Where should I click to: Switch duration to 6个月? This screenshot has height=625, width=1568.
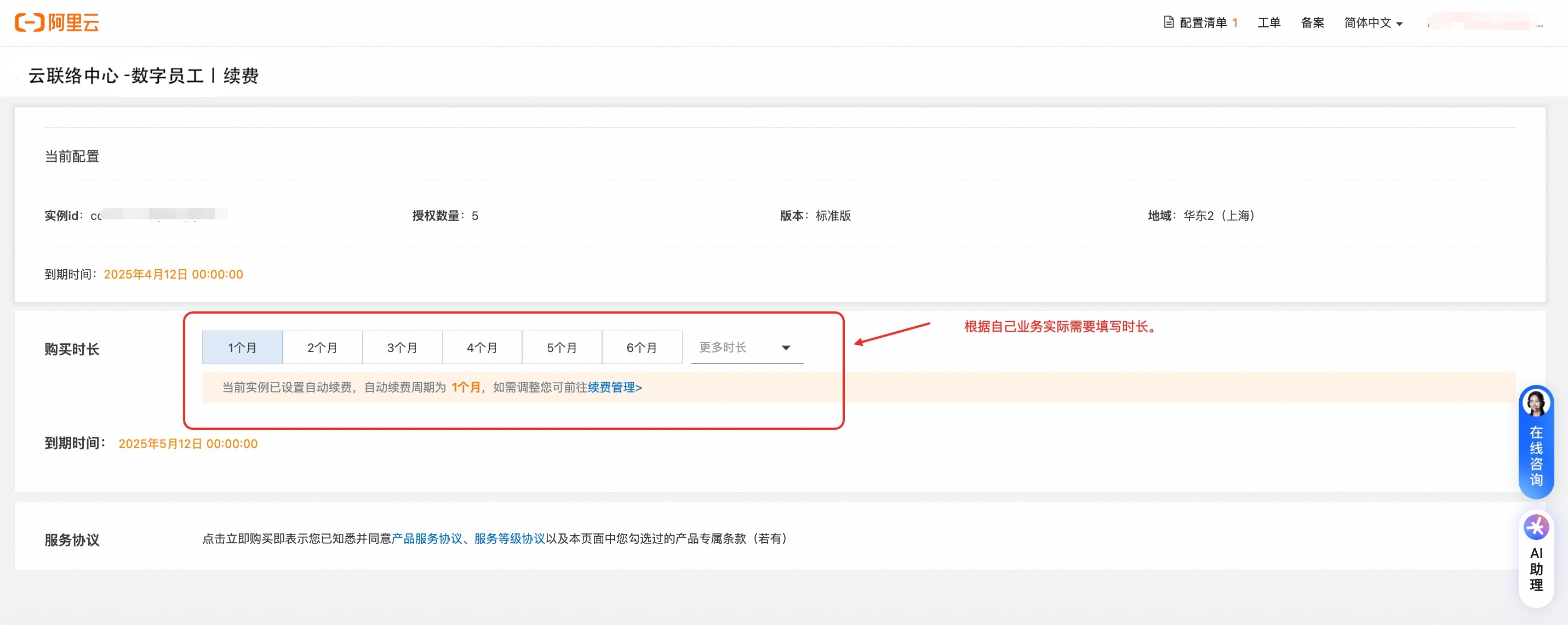coord(642,347)
